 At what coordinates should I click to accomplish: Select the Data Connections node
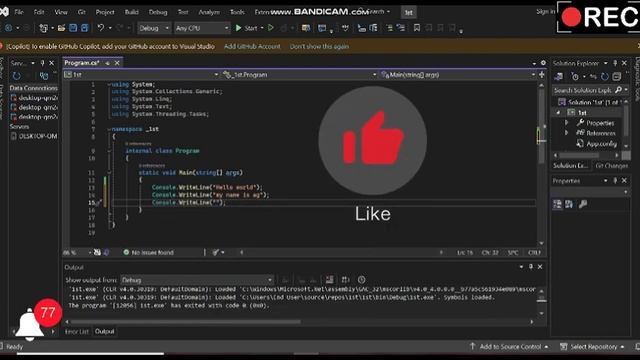33,88
